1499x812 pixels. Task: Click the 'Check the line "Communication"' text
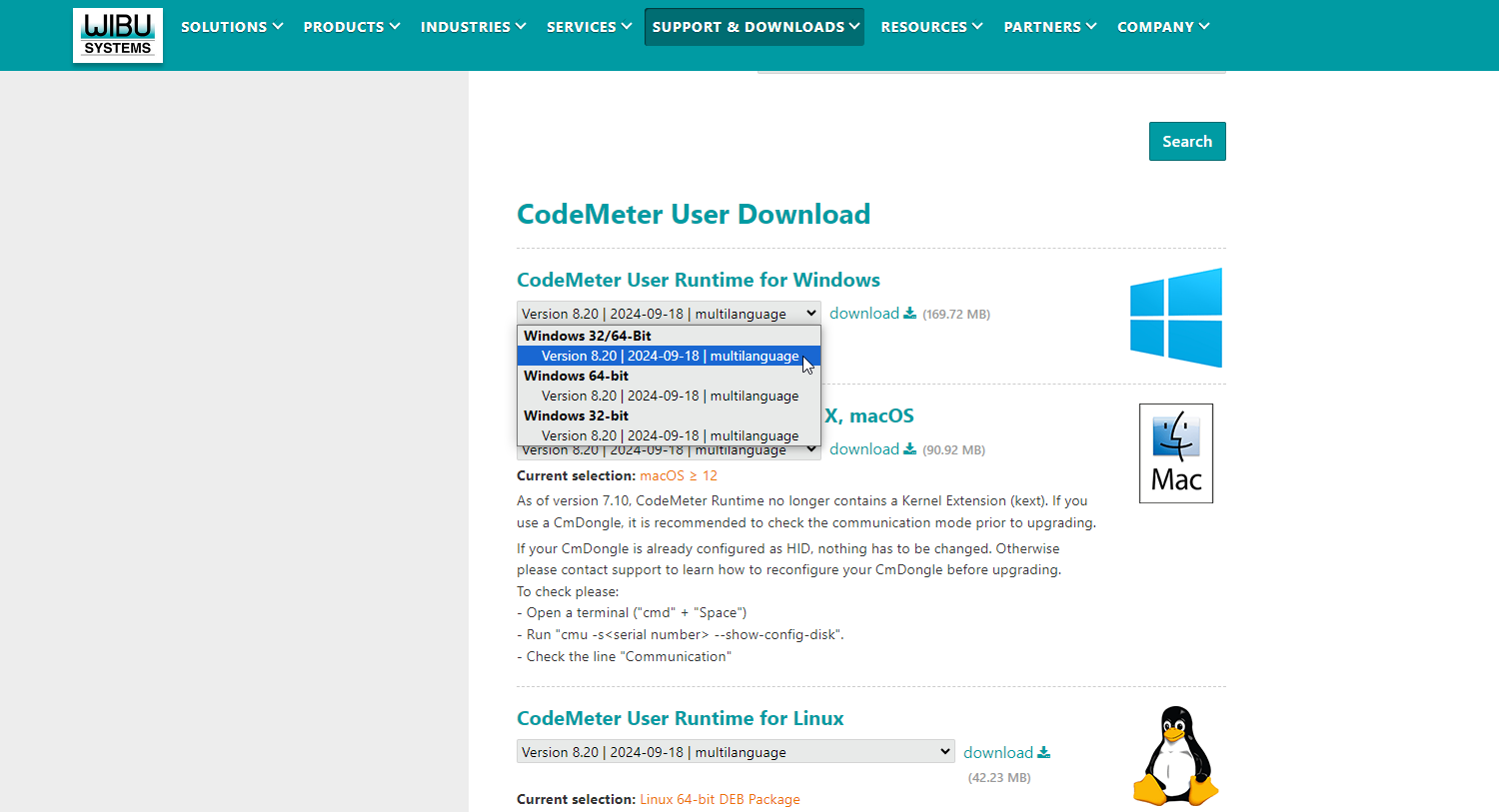pos(624,657)
